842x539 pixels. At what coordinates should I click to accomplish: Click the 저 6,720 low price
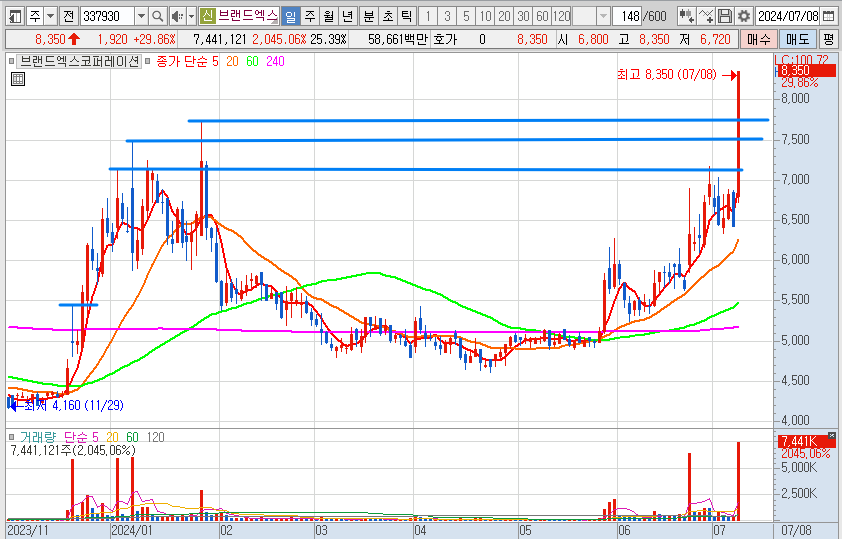click(x=707, y=39)
